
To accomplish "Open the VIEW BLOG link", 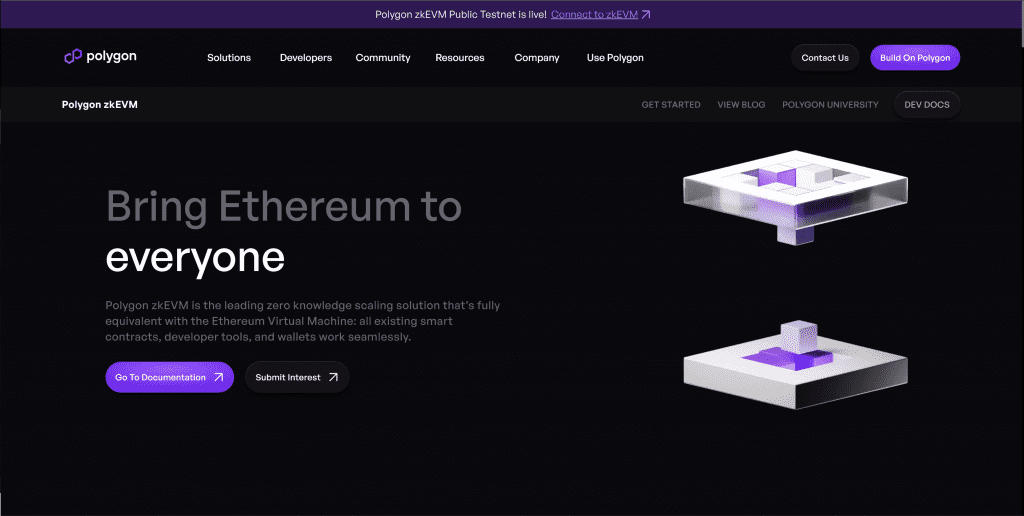I will pos(741,105).
